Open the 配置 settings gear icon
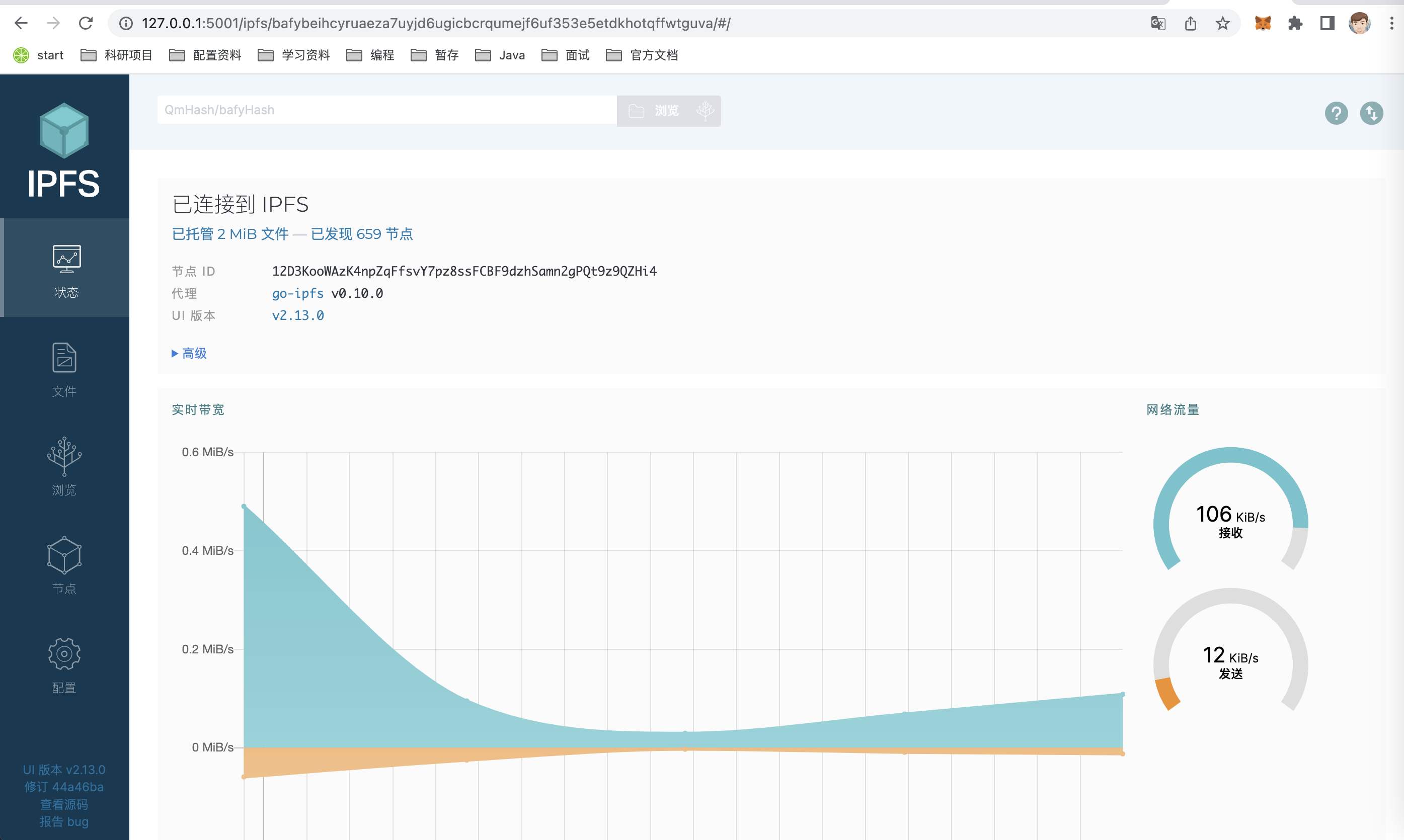This screenshot has width=1404, height=840. coord(64,654)
